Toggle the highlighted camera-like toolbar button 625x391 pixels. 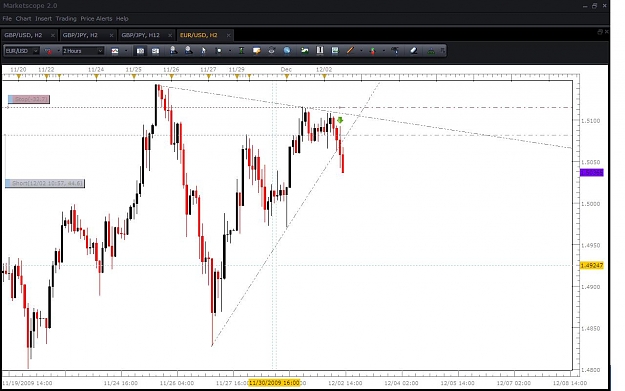click(x=140, y=51)
